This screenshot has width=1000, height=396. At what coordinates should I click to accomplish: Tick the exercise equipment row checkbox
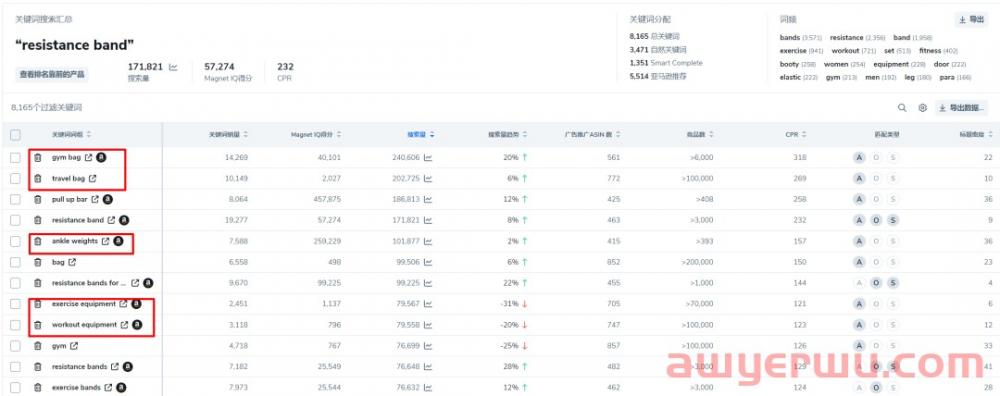[x=15, y=304]
